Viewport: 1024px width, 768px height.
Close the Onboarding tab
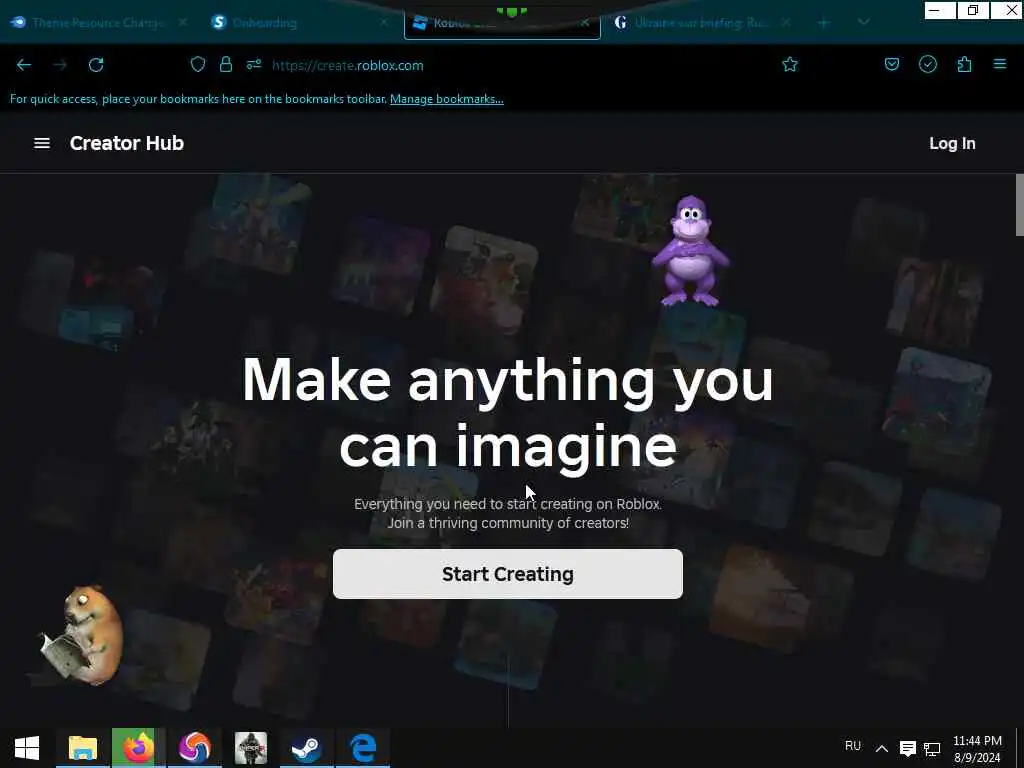(x=383, y=22)
